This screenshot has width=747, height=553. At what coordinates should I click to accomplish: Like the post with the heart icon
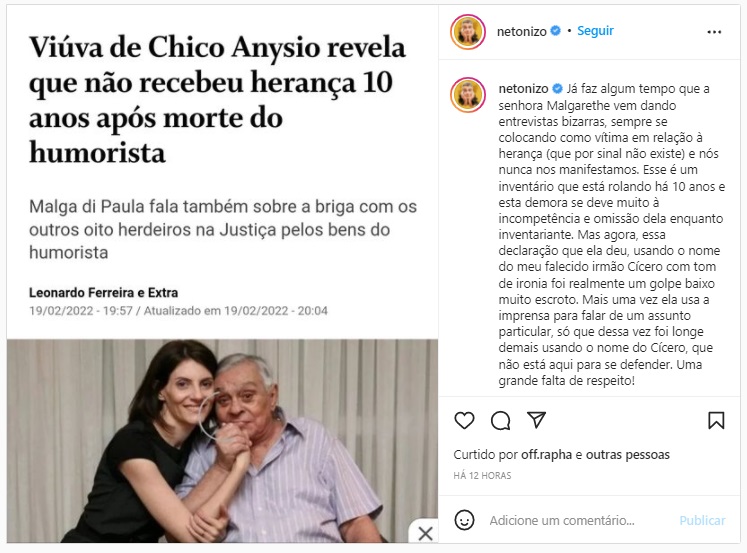click(464, 421)
